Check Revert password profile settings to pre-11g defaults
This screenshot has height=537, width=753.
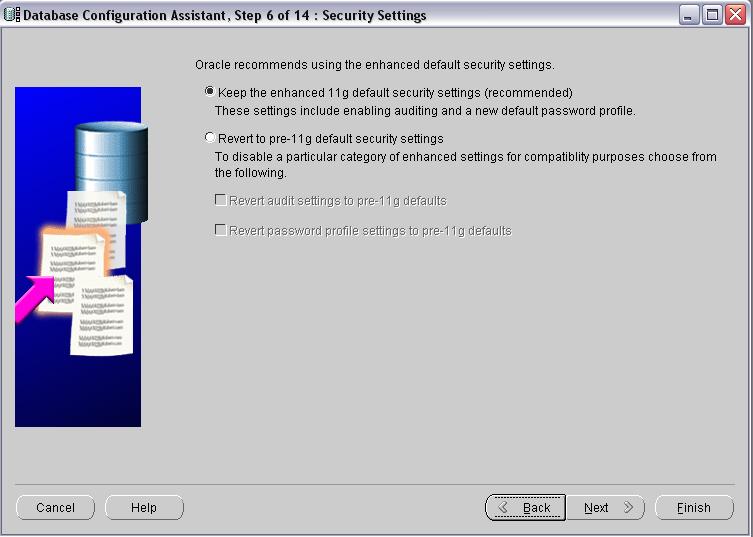tap(220, 230)
